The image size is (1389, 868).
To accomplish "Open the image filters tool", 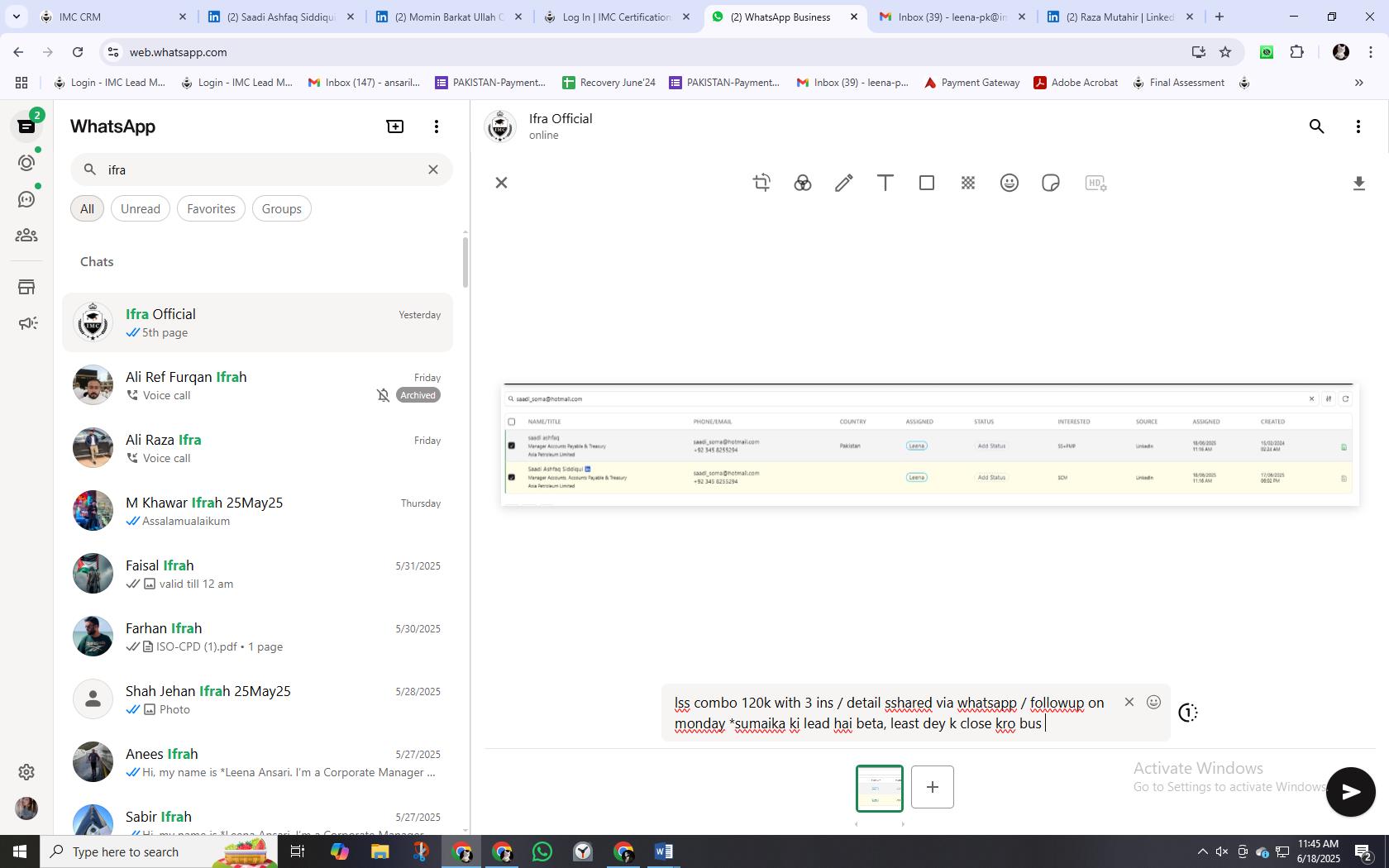I will 803,183.
